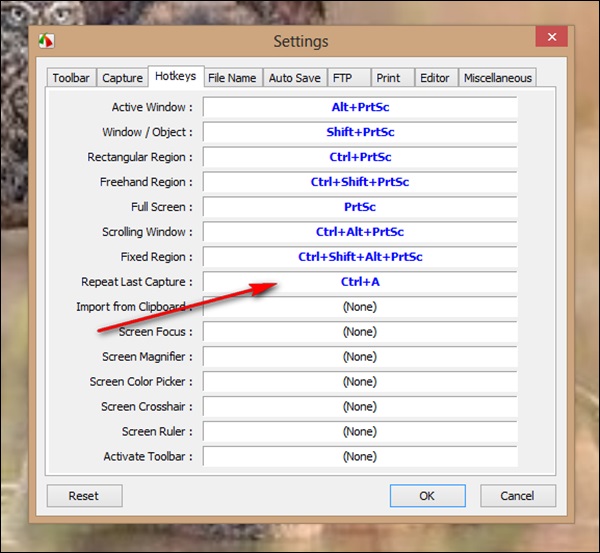Click the "Screen Color Picker :" label
Viewport: 600px width, 553px height.
click(x=141, y=382)
